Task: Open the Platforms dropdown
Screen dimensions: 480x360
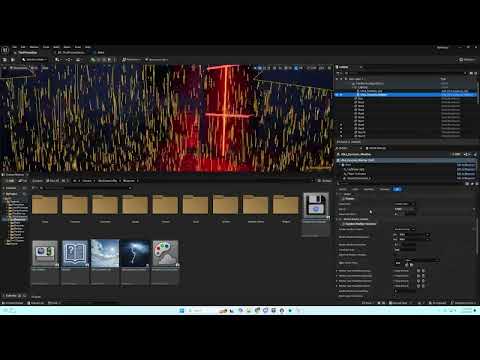Action: (132, 60)
